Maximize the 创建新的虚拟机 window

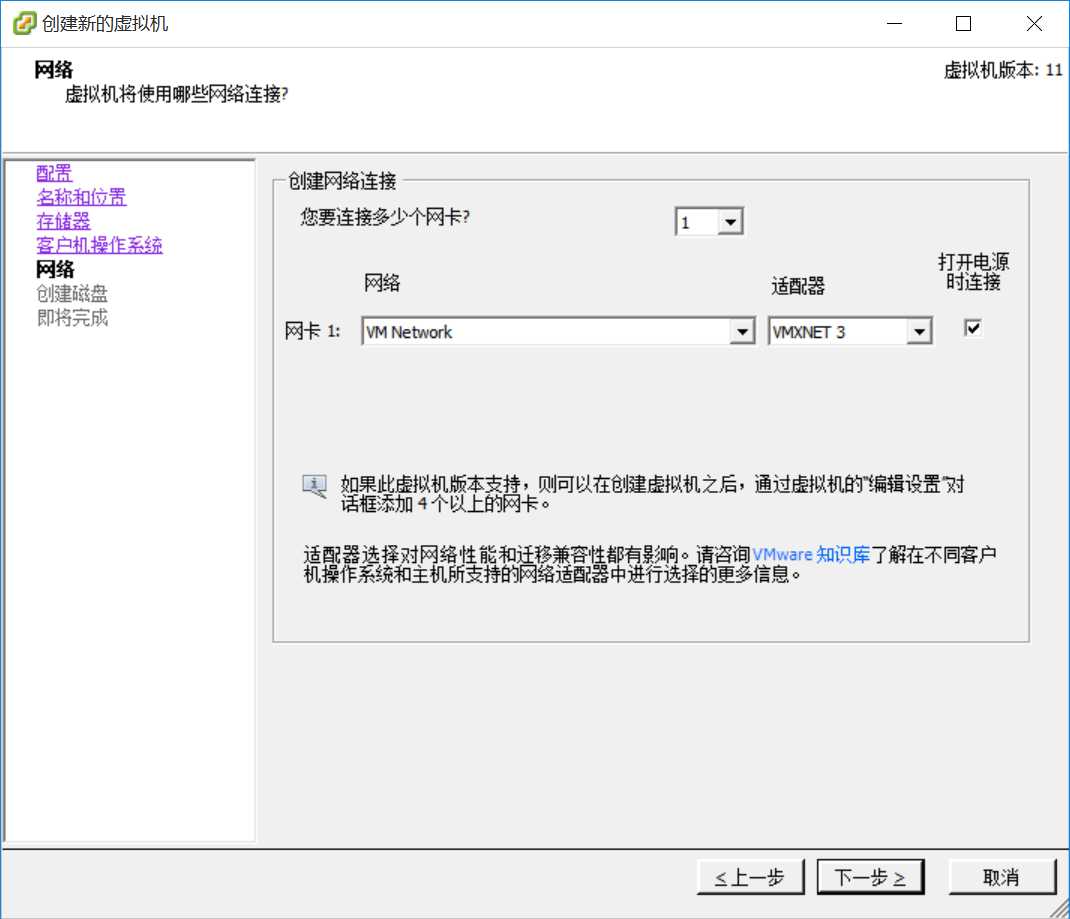(964, 23)
